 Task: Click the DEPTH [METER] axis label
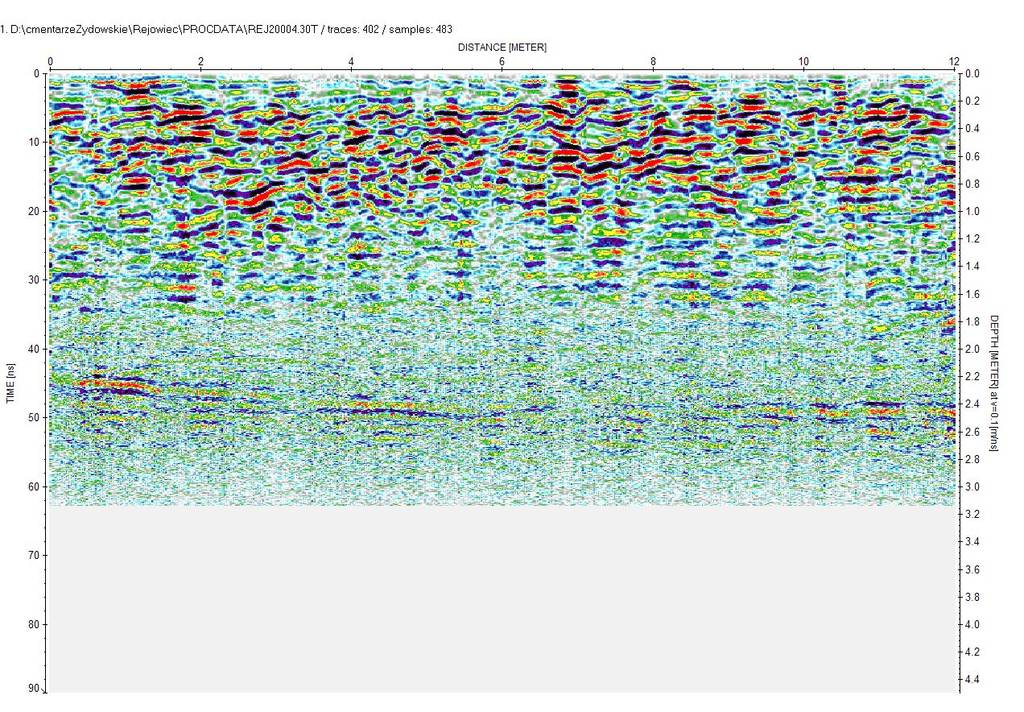[x=995, y=382]
